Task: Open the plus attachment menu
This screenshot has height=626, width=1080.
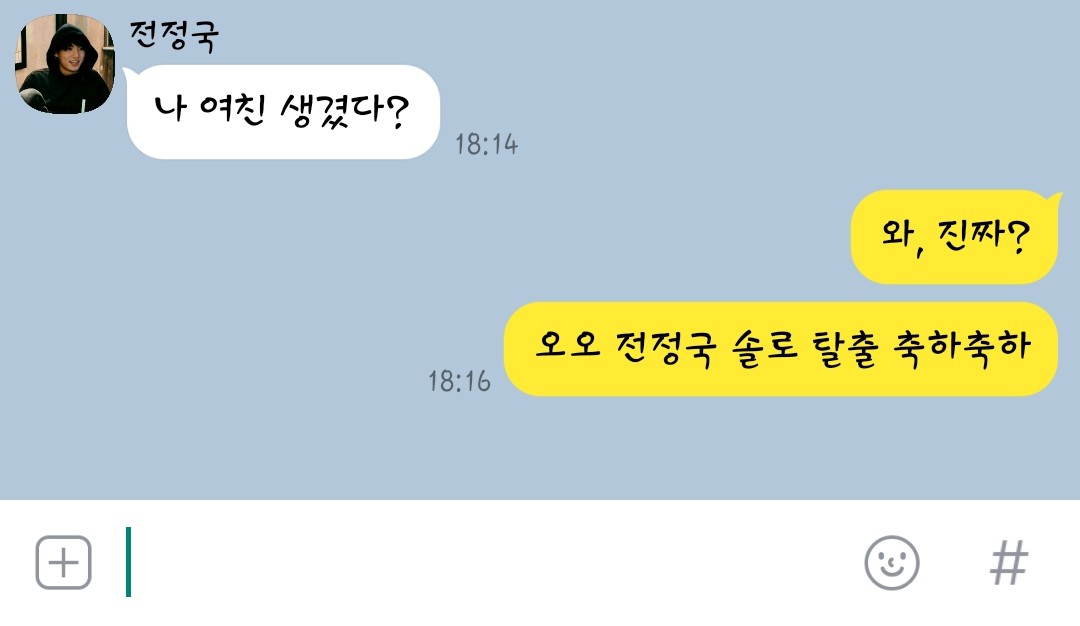Action: point(63,563)
